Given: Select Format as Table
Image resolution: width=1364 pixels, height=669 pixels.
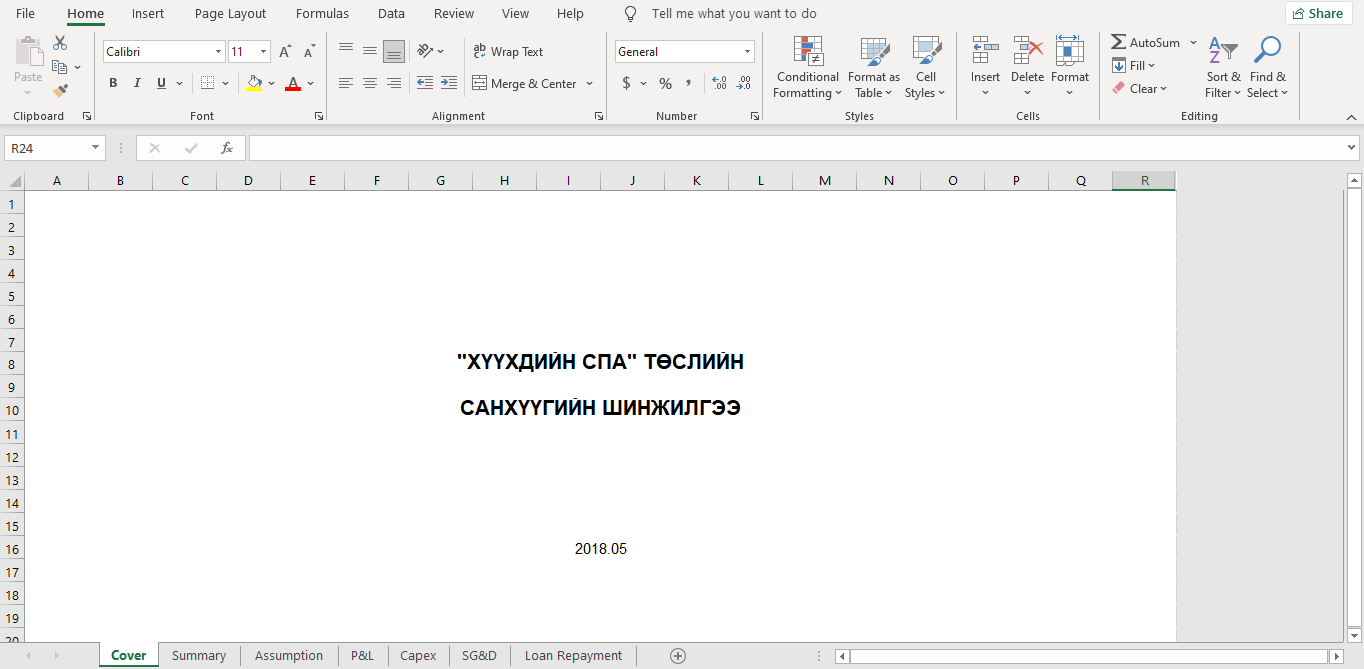Looking at the screenshot, I should [872, 67].
